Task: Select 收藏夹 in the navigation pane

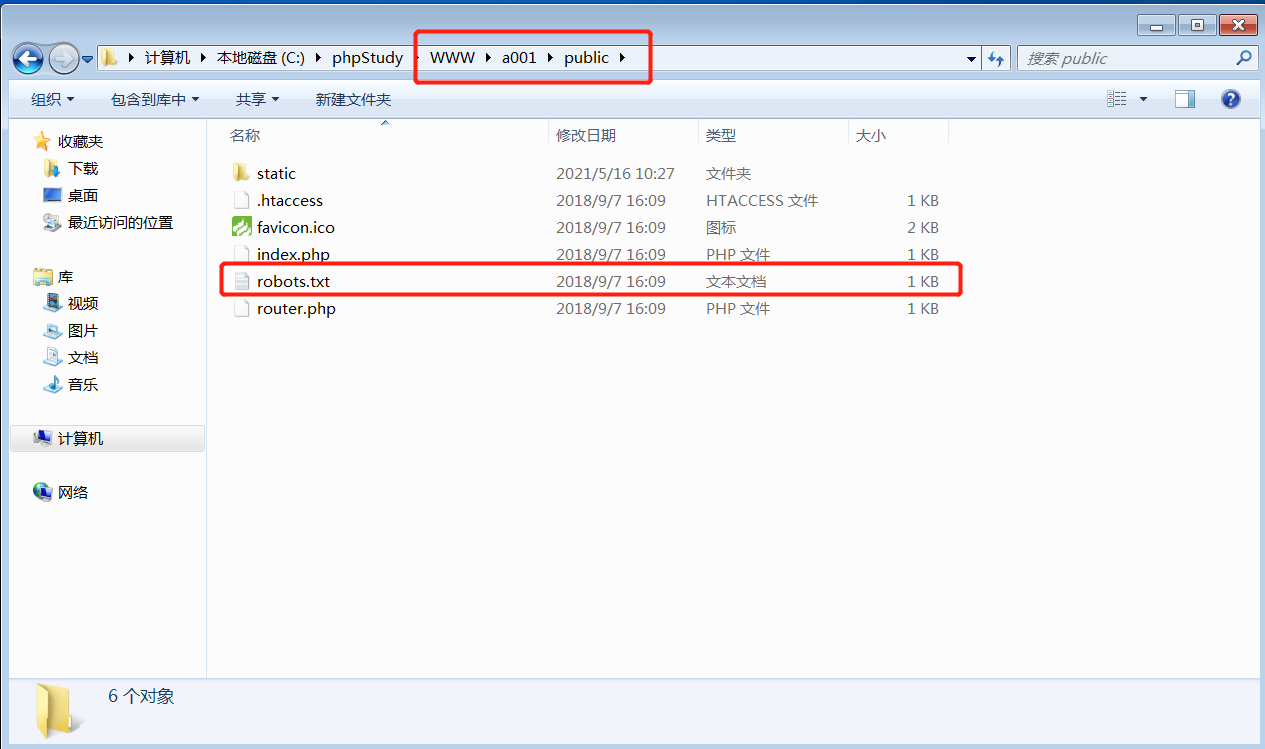Action: coord(80,142)
